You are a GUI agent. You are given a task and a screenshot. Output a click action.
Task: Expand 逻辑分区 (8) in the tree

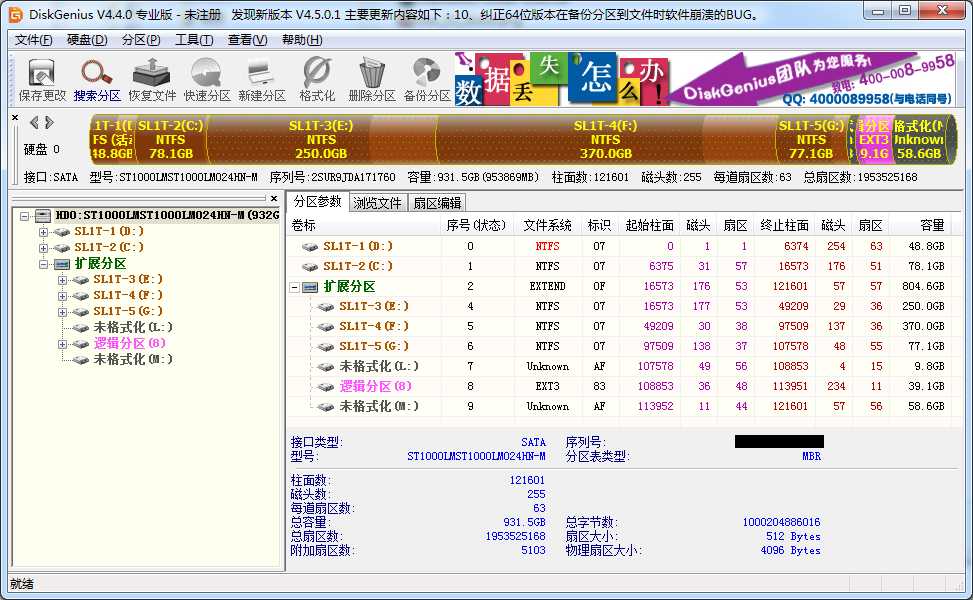(62, 344)
